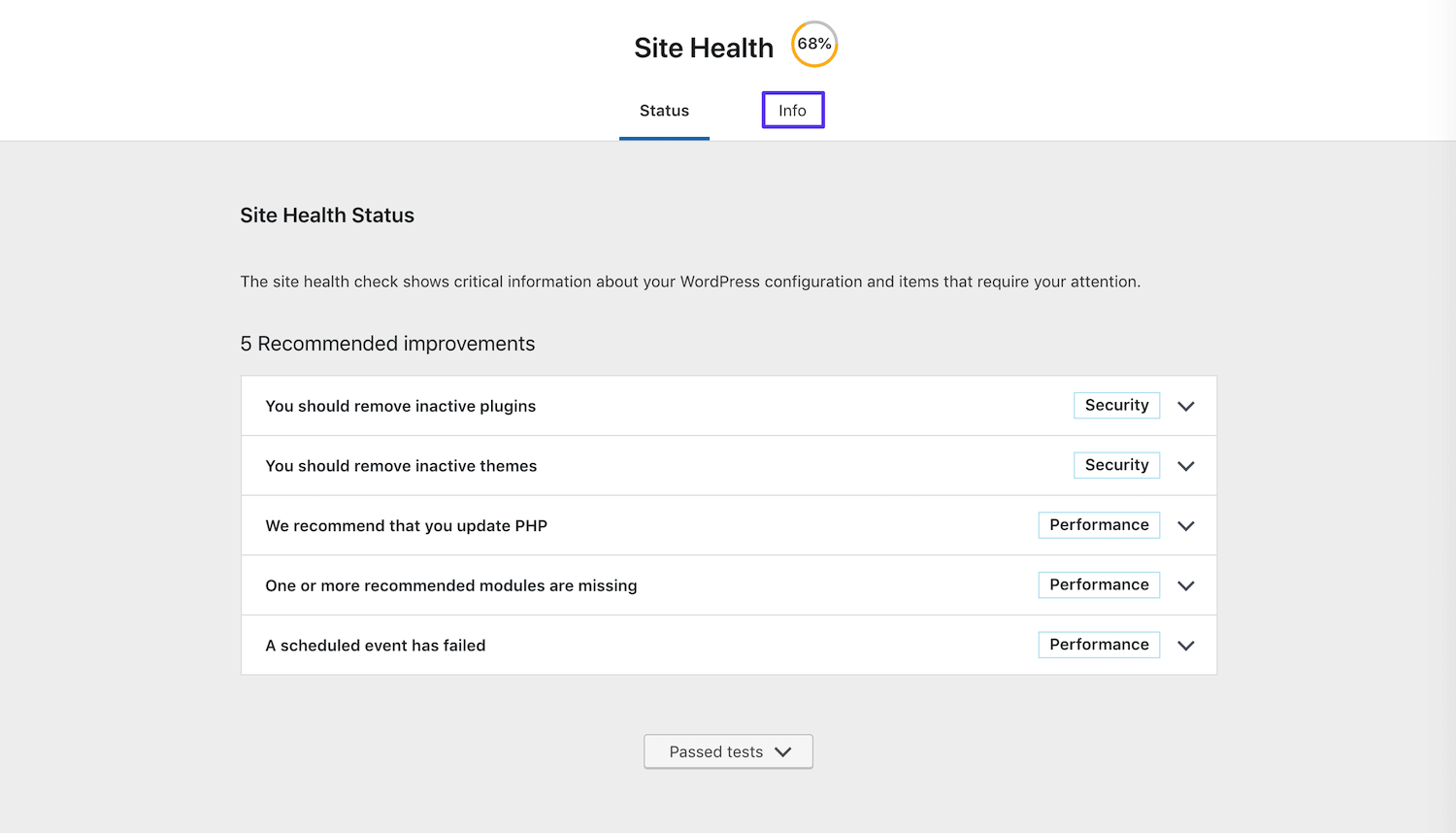The width and height of the screenshot is (1456, 833).
Task: Click the chevron beside the Security plugins item
Action: 1185,406
